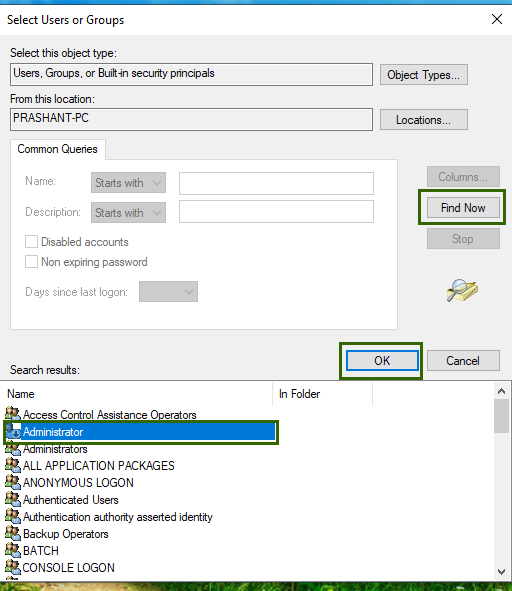Click the Access Control Assistance Operators group icon
This screenshot has width=512, height=591.
coord(13,414)
